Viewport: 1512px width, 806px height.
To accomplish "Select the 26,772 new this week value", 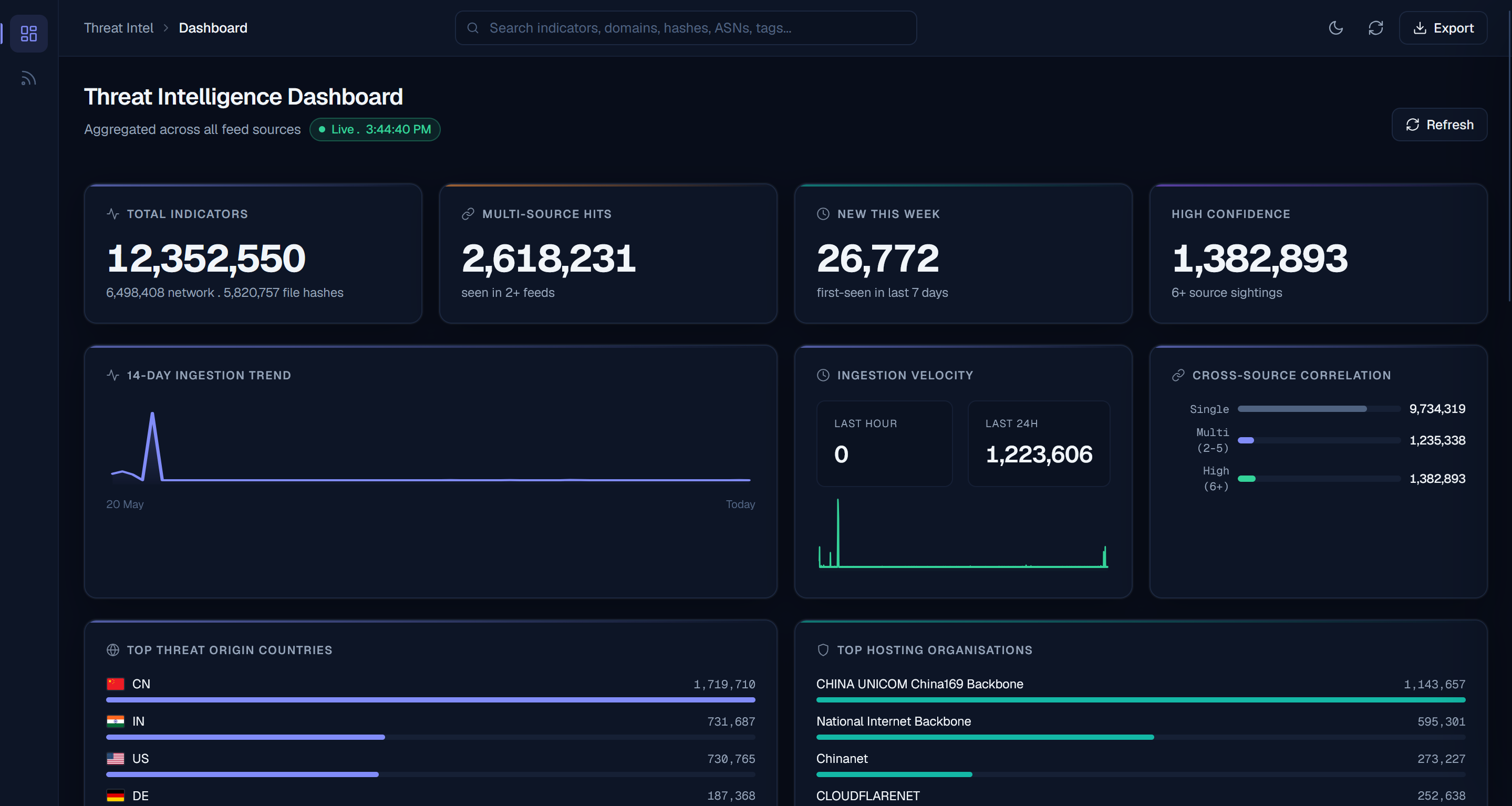I will [878, 259].
